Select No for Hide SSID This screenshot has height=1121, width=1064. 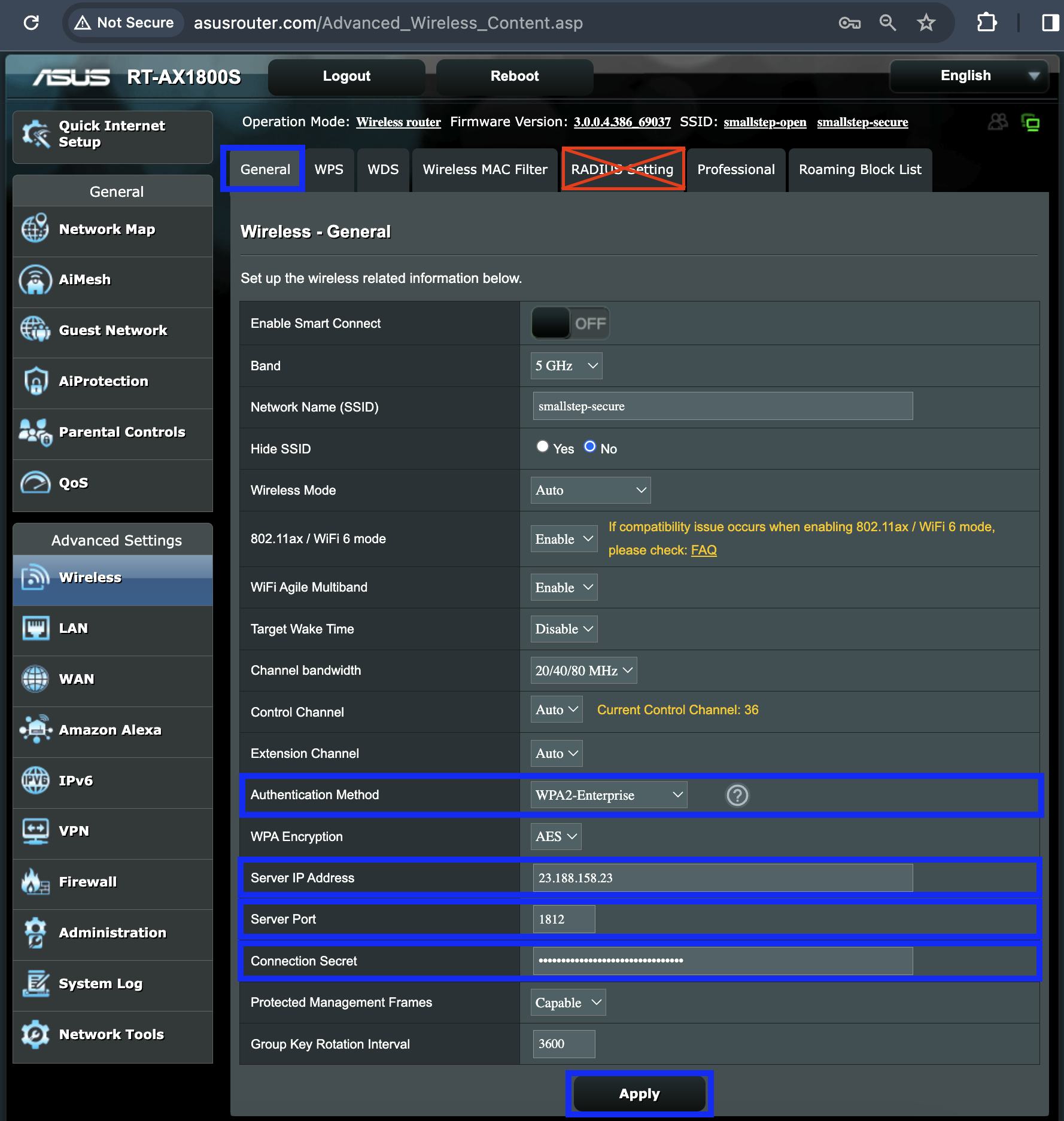point(590,447)
